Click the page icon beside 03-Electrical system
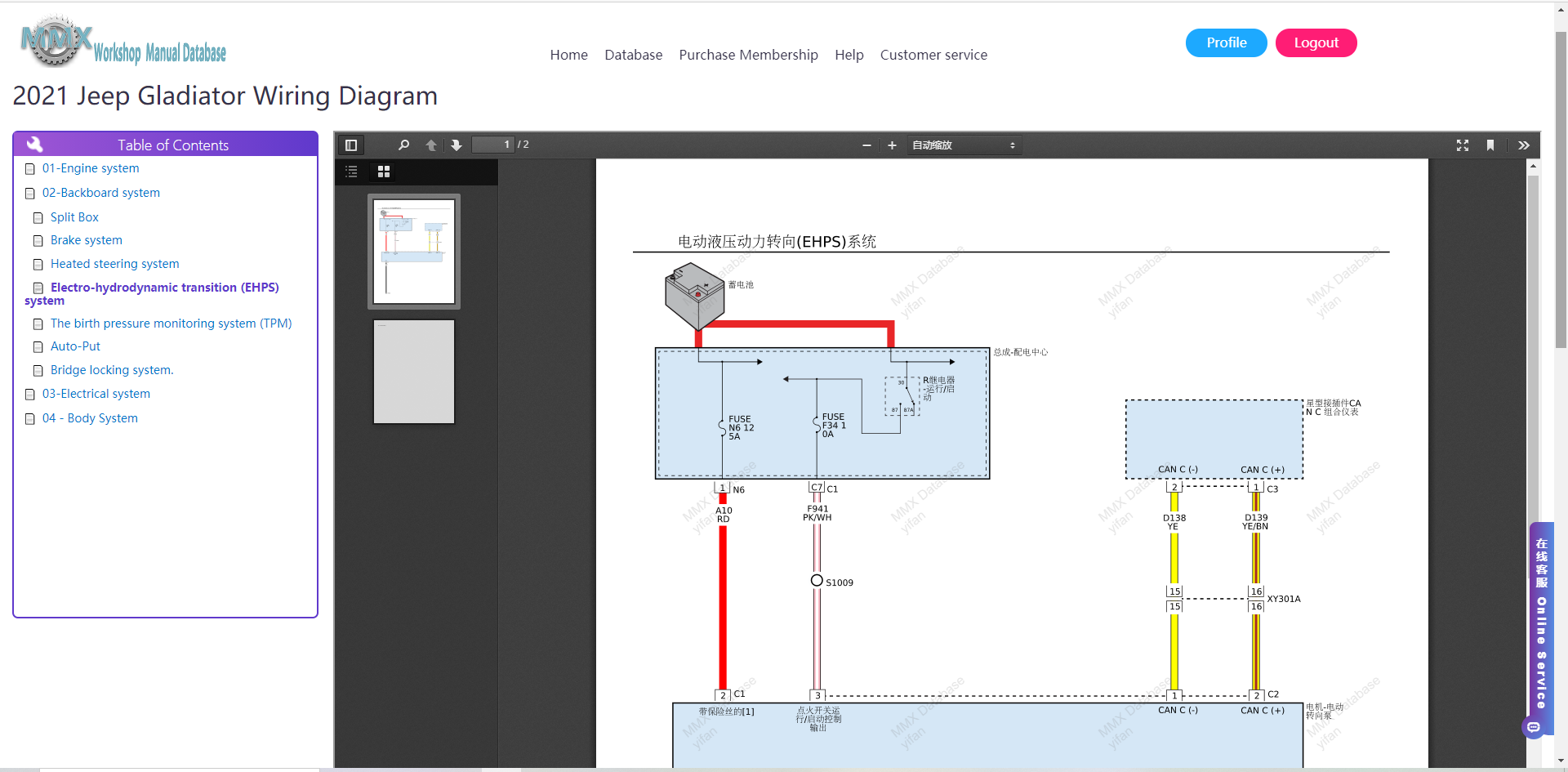The height and width of the screenshot is (772, 1568). click(30, 395)
